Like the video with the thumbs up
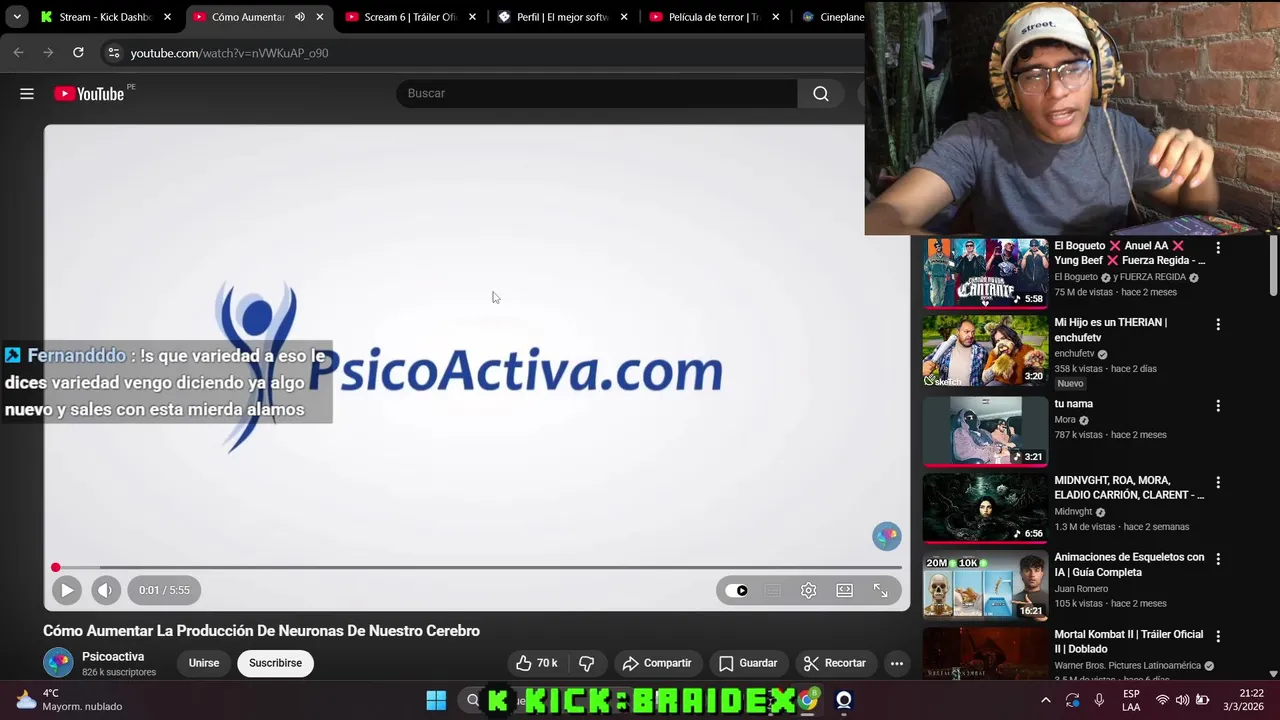Image resolution: width=1280 pixels, height=720 pixels. point(537,663)
